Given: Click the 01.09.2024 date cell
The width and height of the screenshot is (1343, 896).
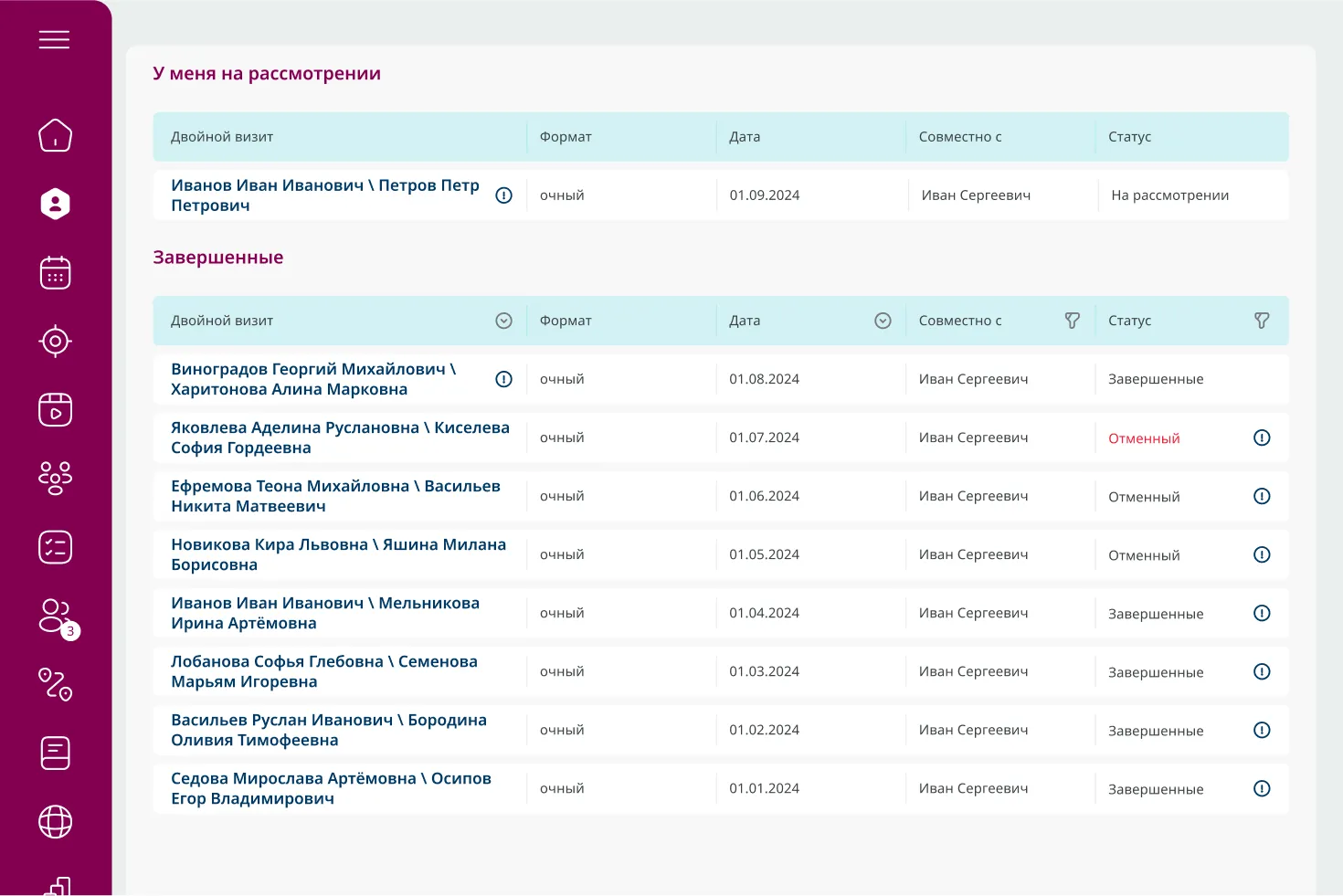Looking at the screenshot, I should 765,195.
